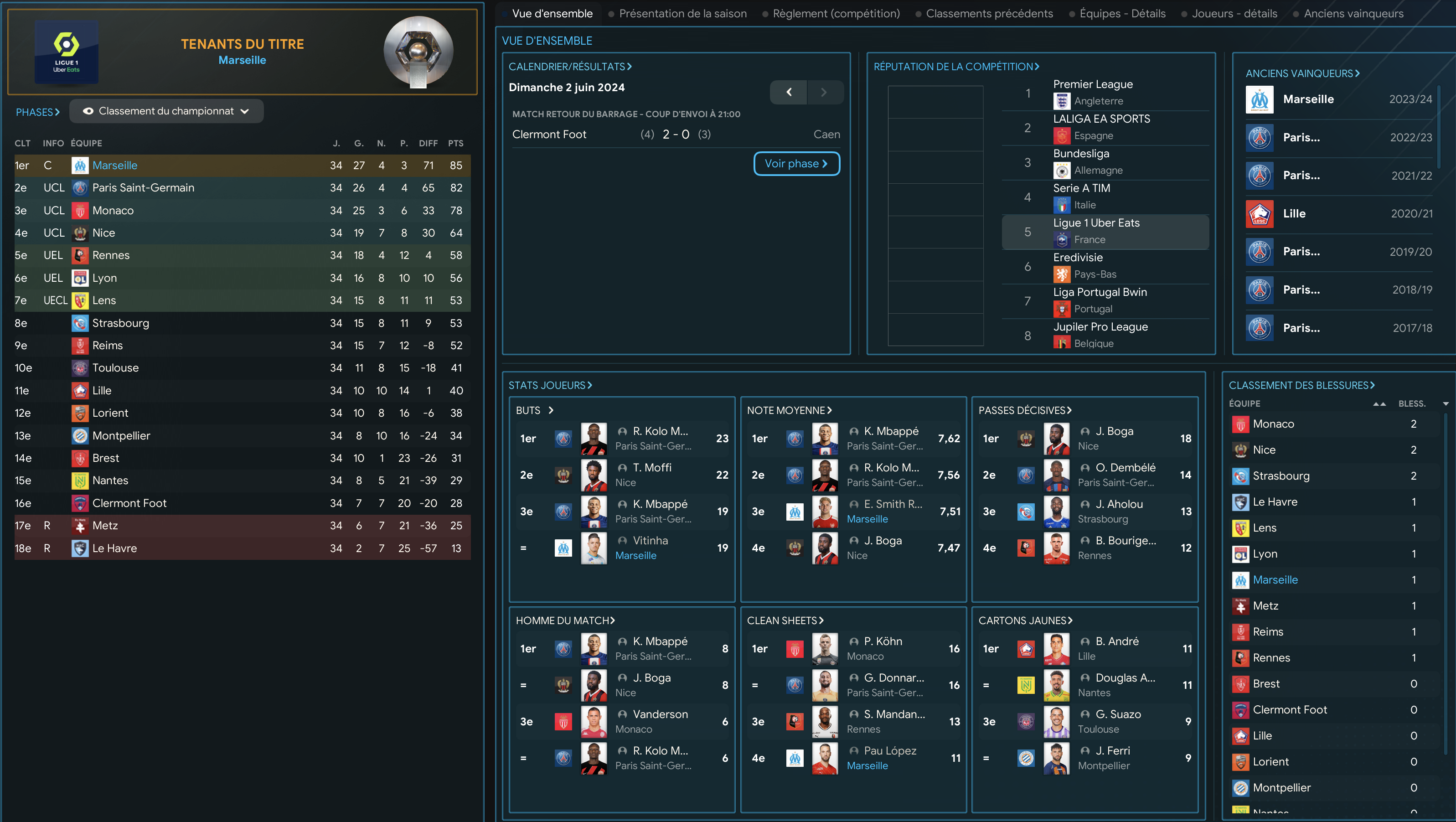Click the Voir phase button

click(796, 163)
